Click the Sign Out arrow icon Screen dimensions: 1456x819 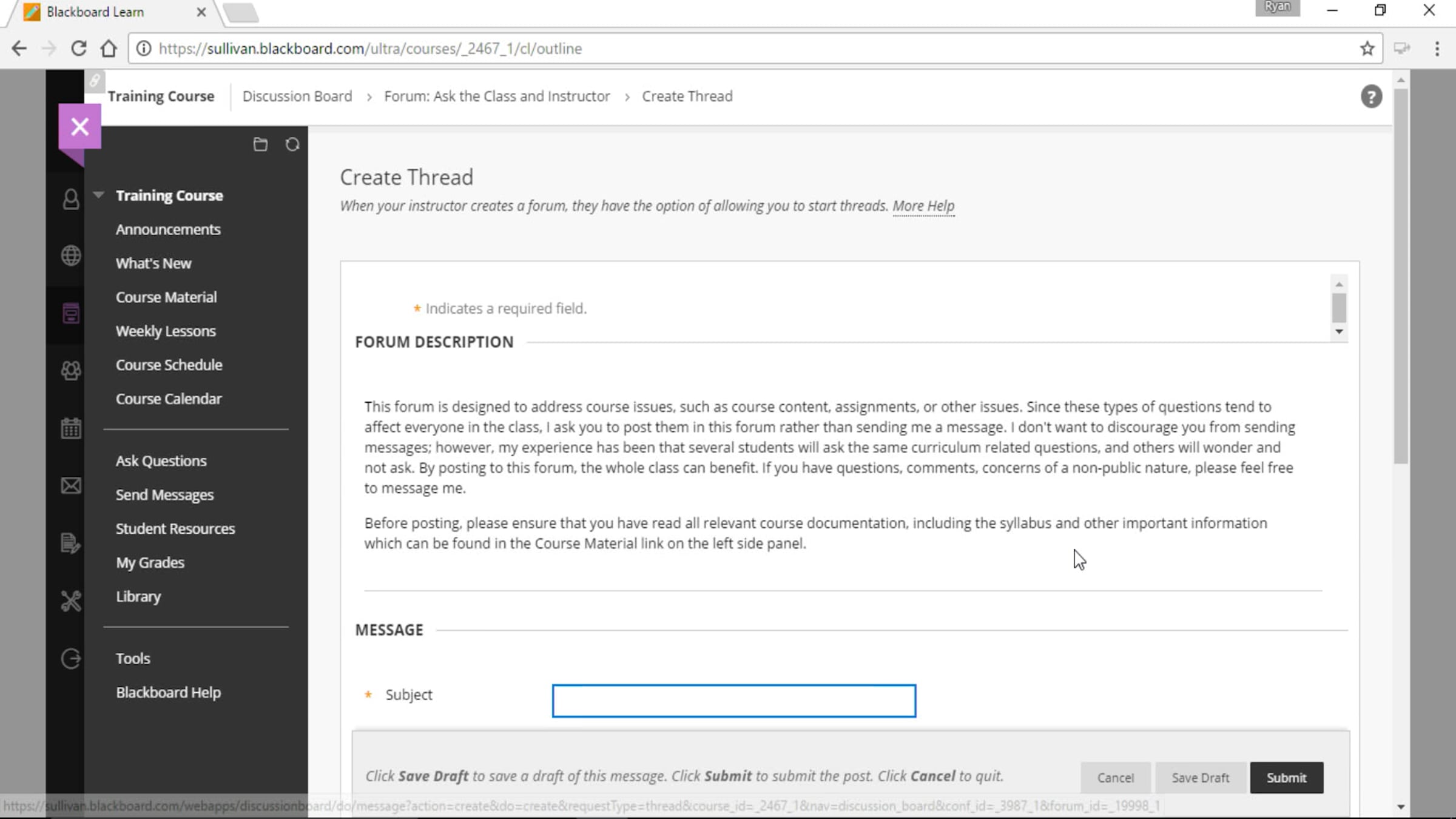(x=71, y=658)
